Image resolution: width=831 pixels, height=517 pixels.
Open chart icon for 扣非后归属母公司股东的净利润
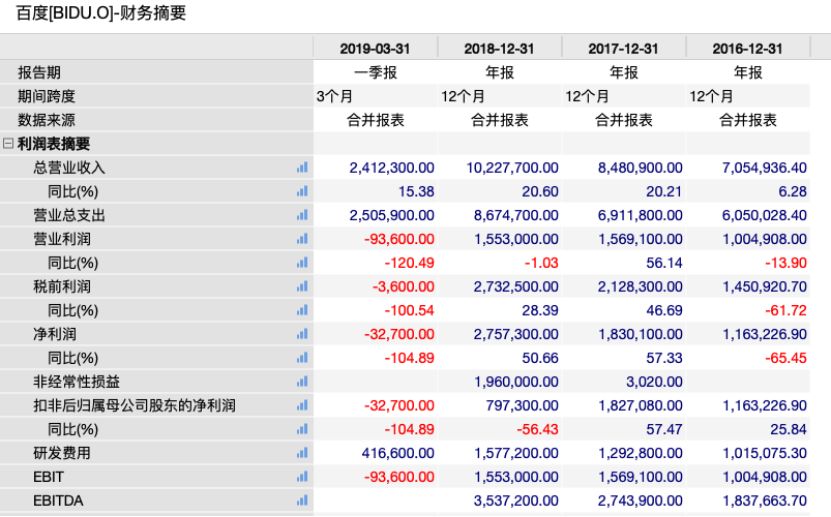[302, 406]
